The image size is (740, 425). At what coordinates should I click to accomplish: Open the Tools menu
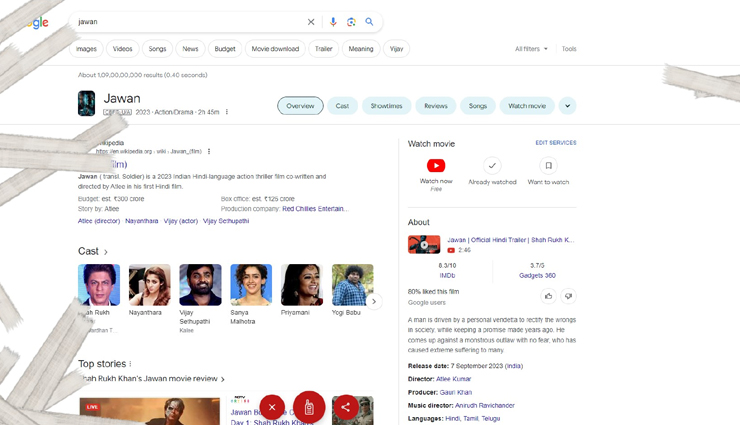(x=569, y=49)
